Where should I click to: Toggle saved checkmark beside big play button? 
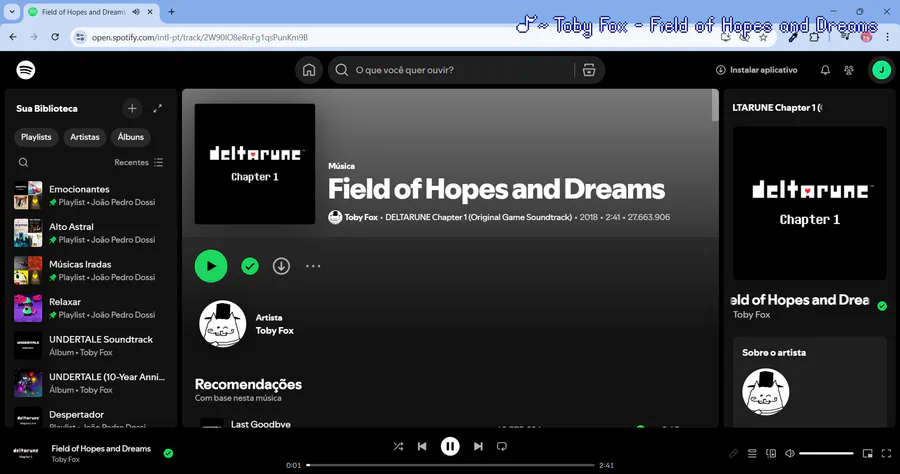click(250, 266)
